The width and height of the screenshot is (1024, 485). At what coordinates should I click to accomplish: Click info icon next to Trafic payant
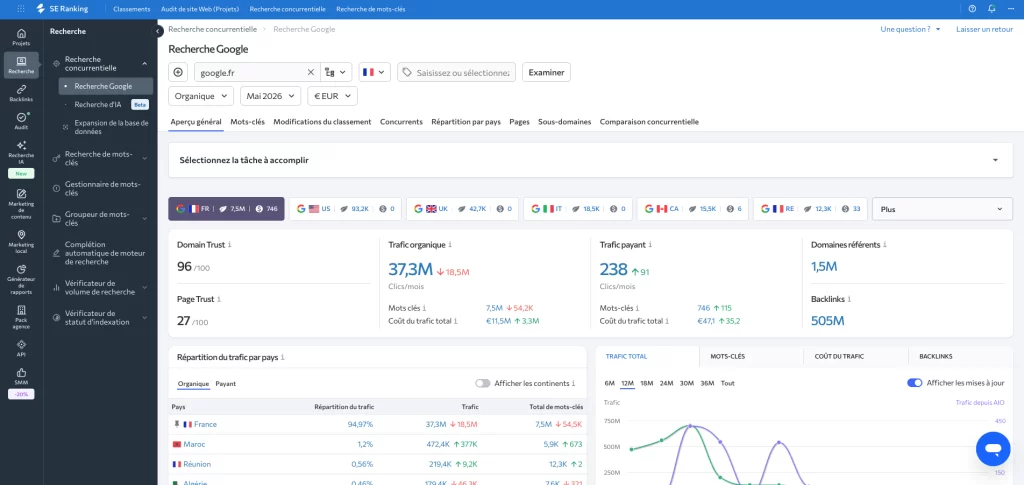point(650,245)
